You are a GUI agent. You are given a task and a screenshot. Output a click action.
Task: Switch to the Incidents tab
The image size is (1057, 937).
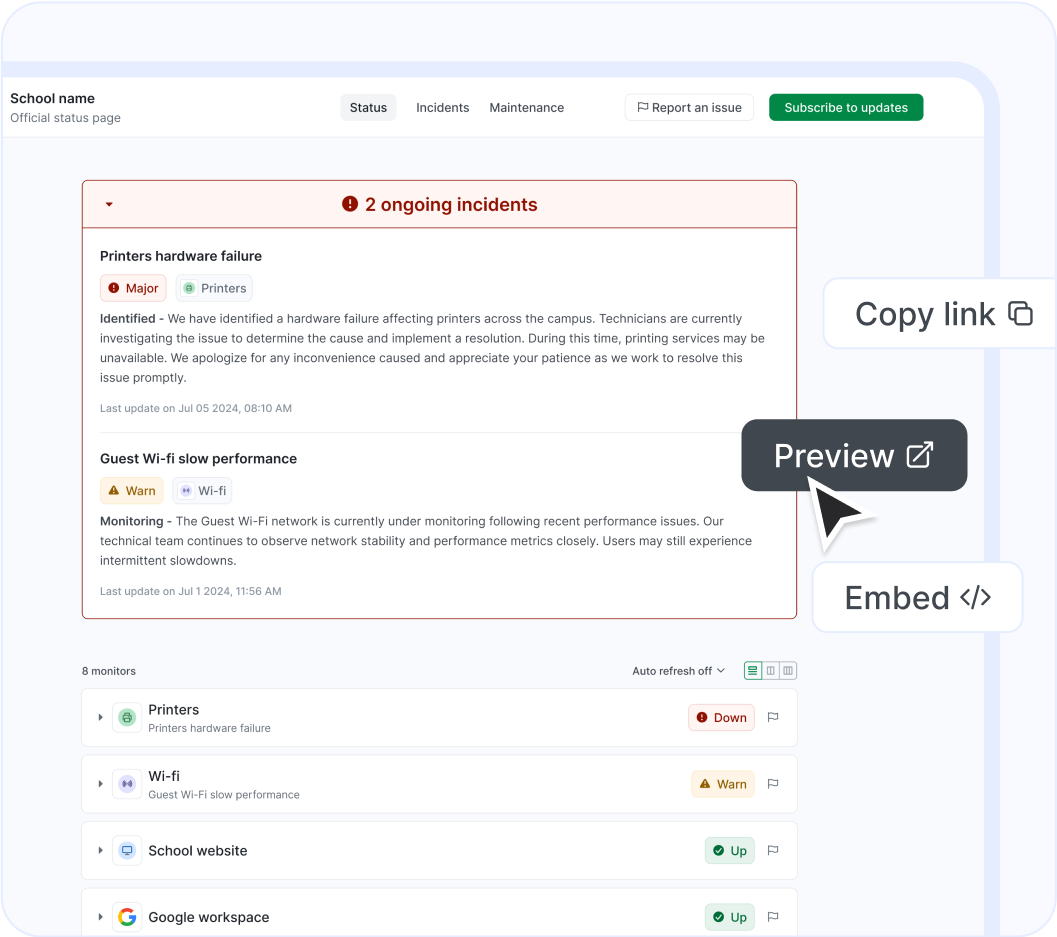pos(442,107)
